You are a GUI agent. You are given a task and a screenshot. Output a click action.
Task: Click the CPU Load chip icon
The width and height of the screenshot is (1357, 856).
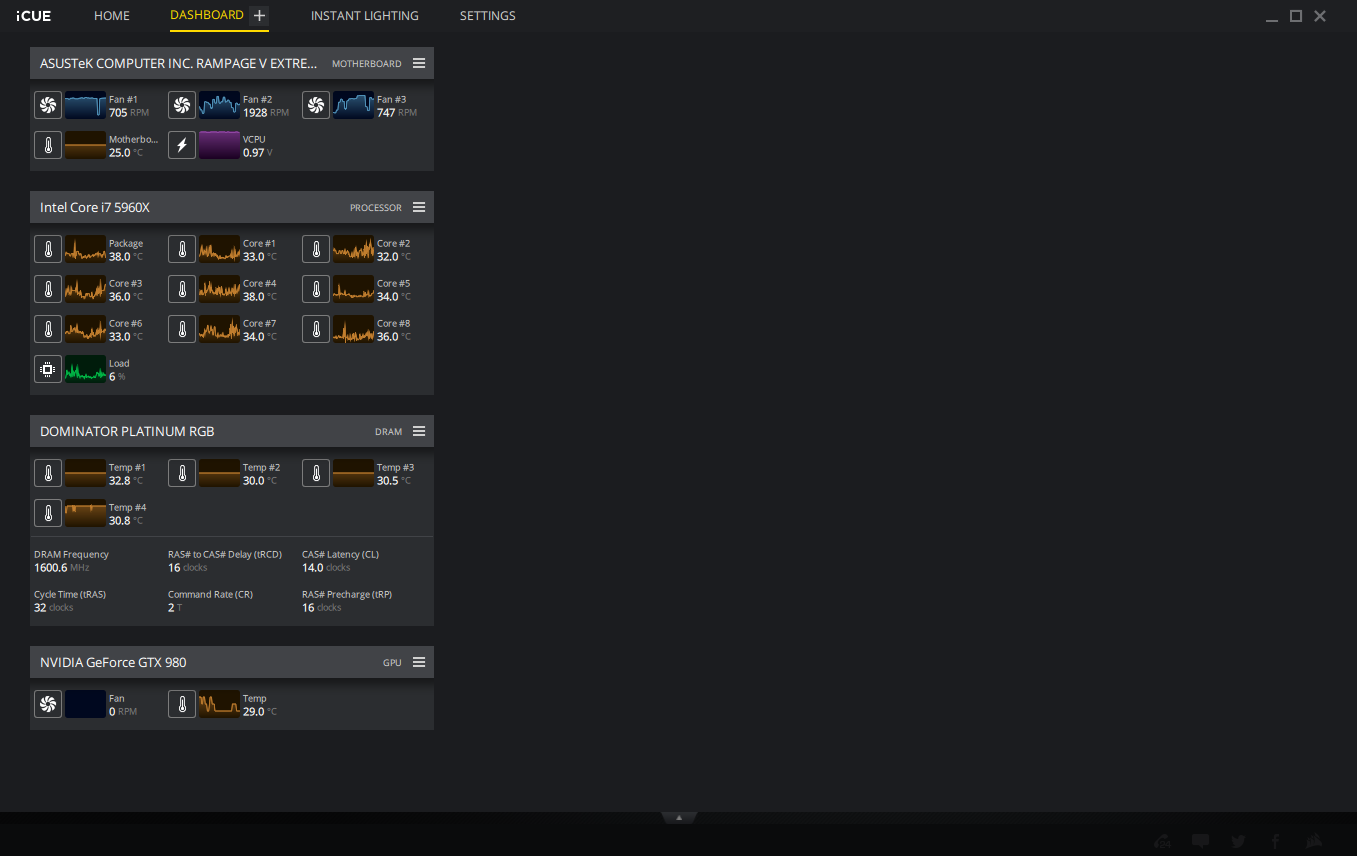tap(48, 369)
